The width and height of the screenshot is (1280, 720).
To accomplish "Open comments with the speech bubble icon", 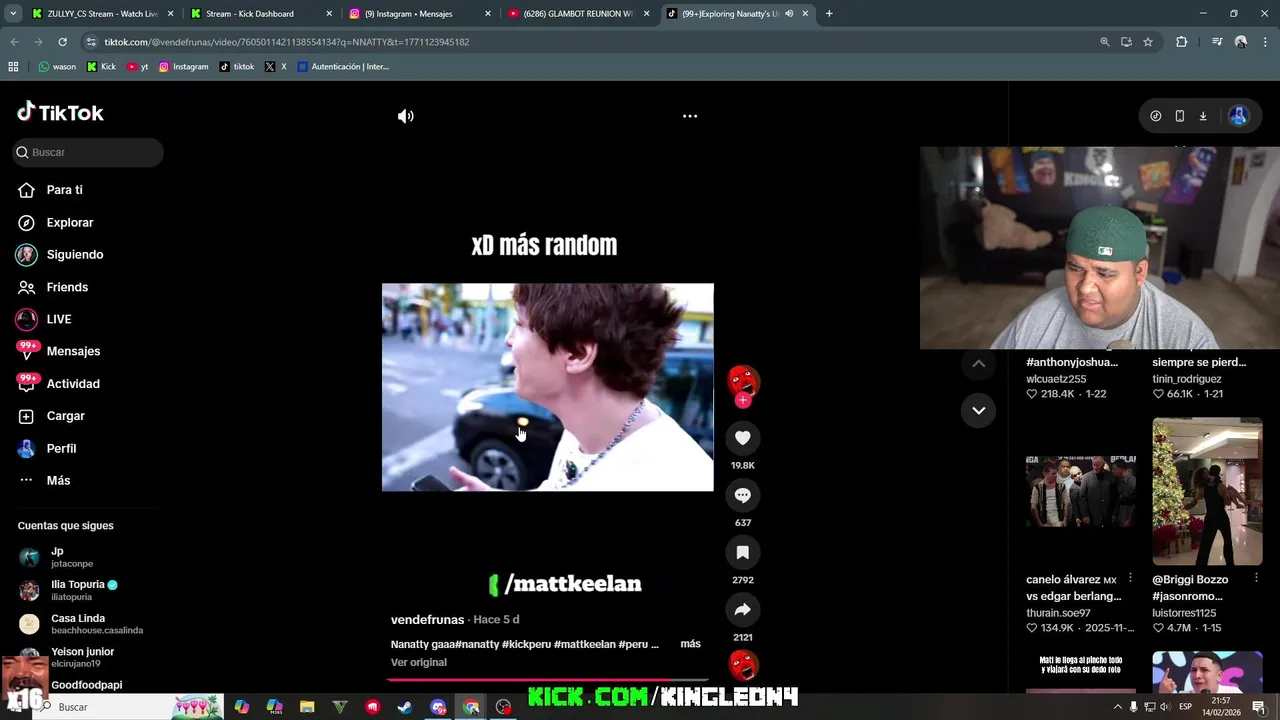I will (x=743, y=495).
